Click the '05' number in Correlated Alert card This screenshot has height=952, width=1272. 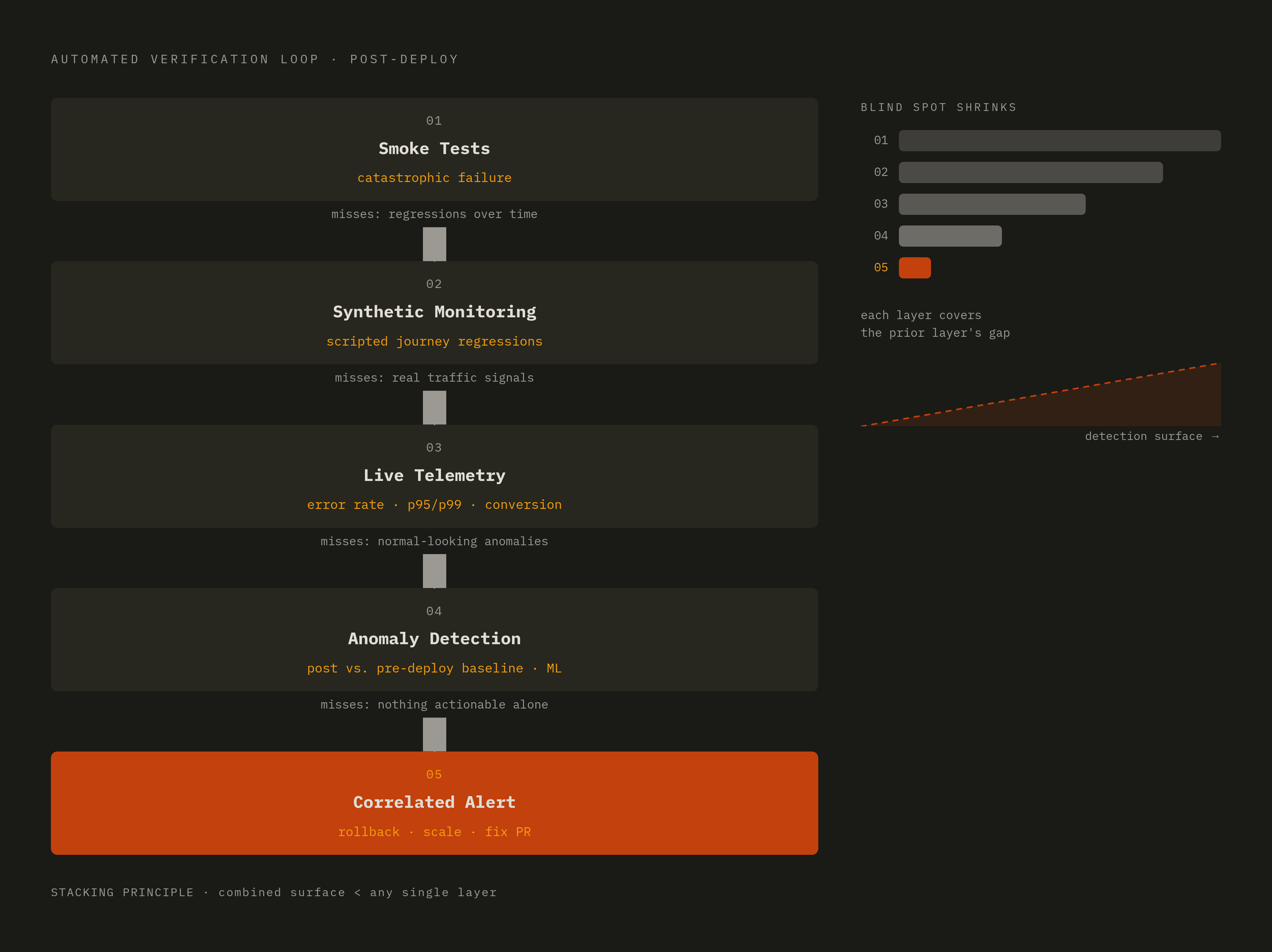pos(434,774)
